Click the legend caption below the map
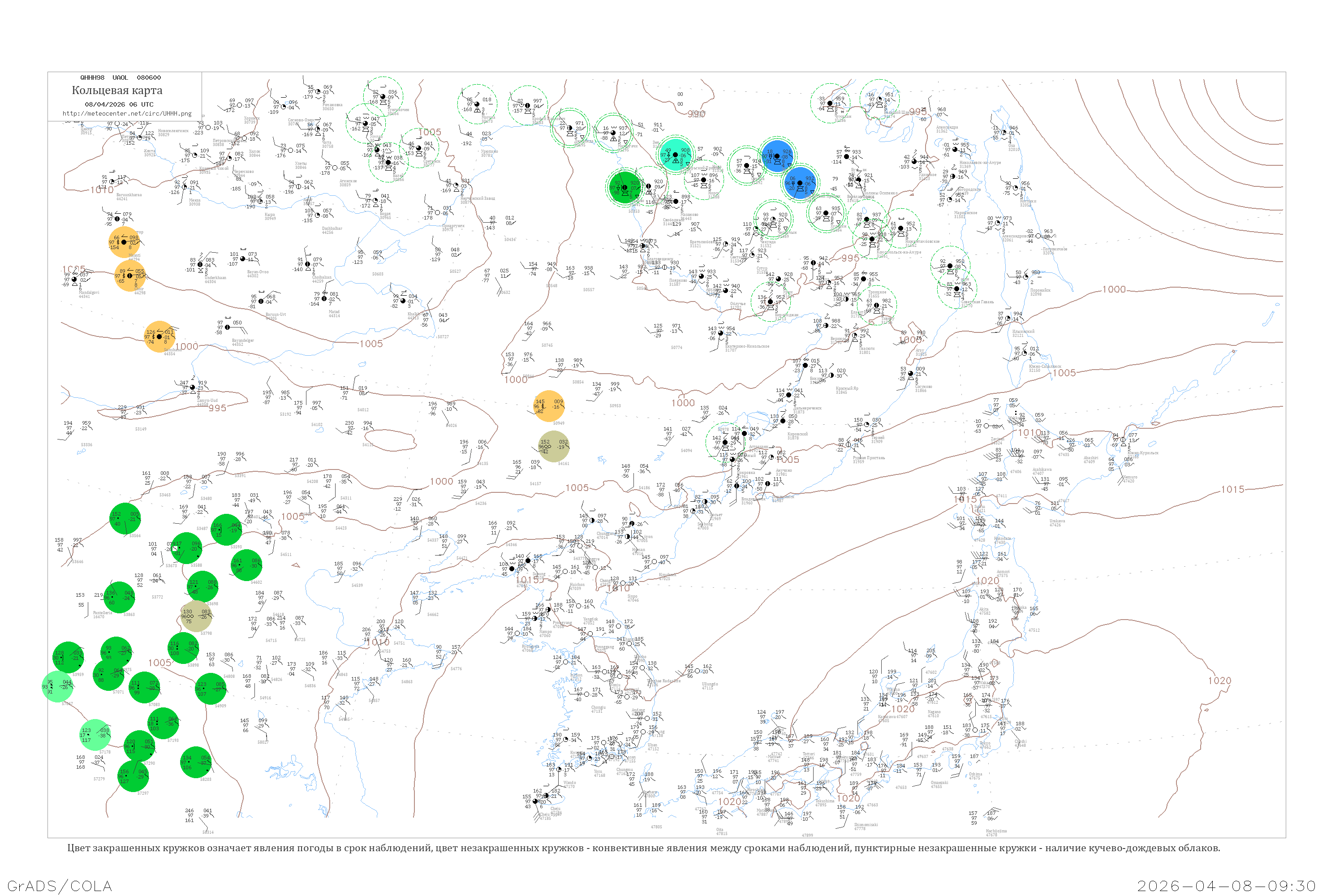1344x896 pixels. tap(643, 848)
